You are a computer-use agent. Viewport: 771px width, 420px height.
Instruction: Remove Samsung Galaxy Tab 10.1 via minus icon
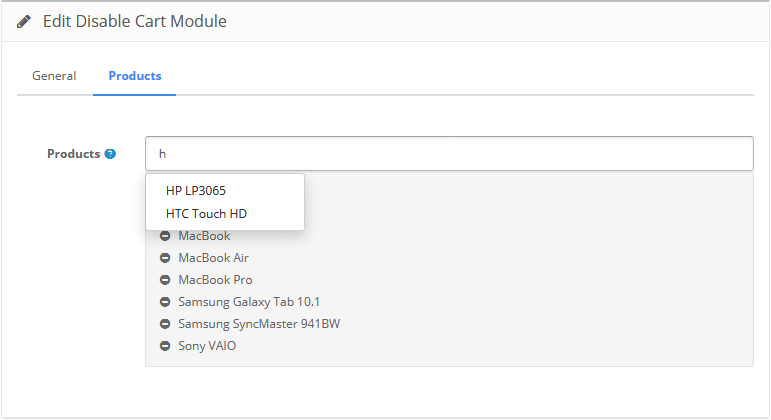pyautogui.click(x=165, y=302)
